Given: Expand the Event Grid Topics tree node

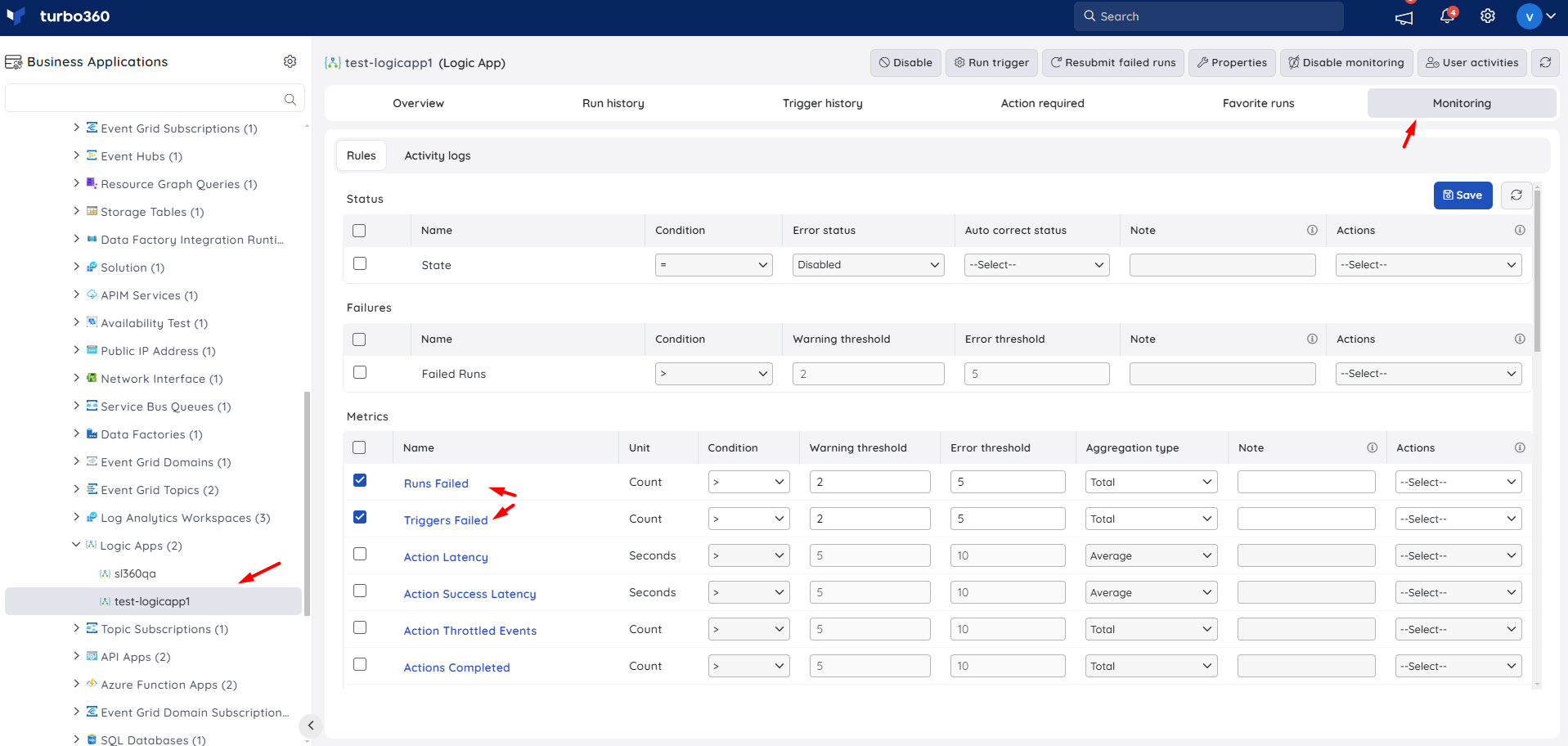Looking at the screenshot, I should coord(76,489).
